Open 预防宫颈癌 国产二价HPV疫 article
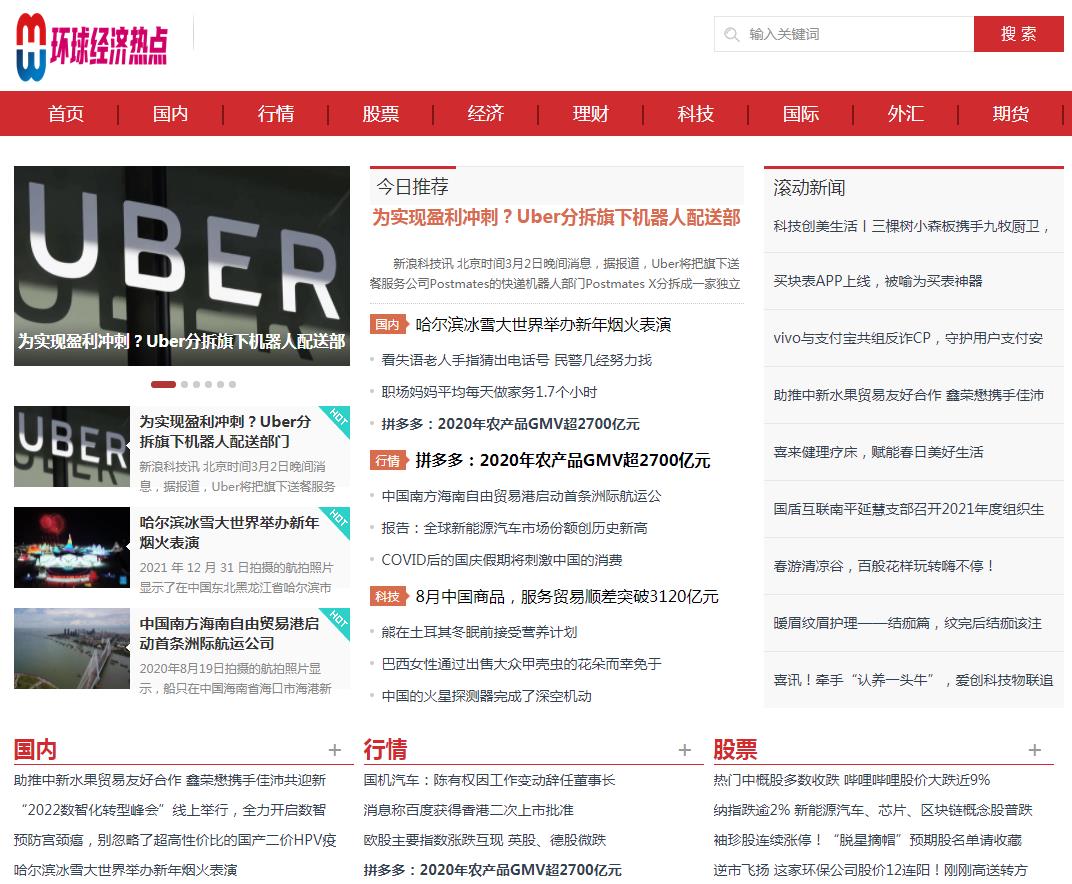Screen dimensions: 1072x884 point(175,840)
